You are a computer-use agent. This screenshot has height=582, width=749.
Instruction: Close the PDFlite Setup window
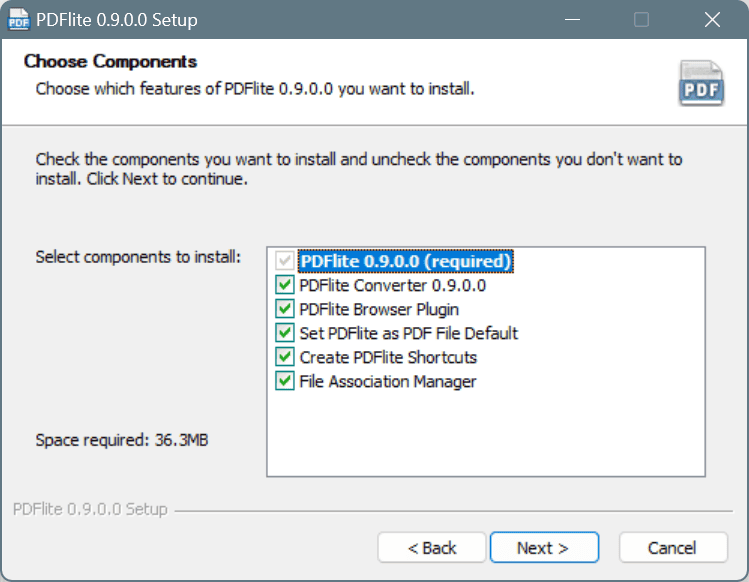(712, 20)
